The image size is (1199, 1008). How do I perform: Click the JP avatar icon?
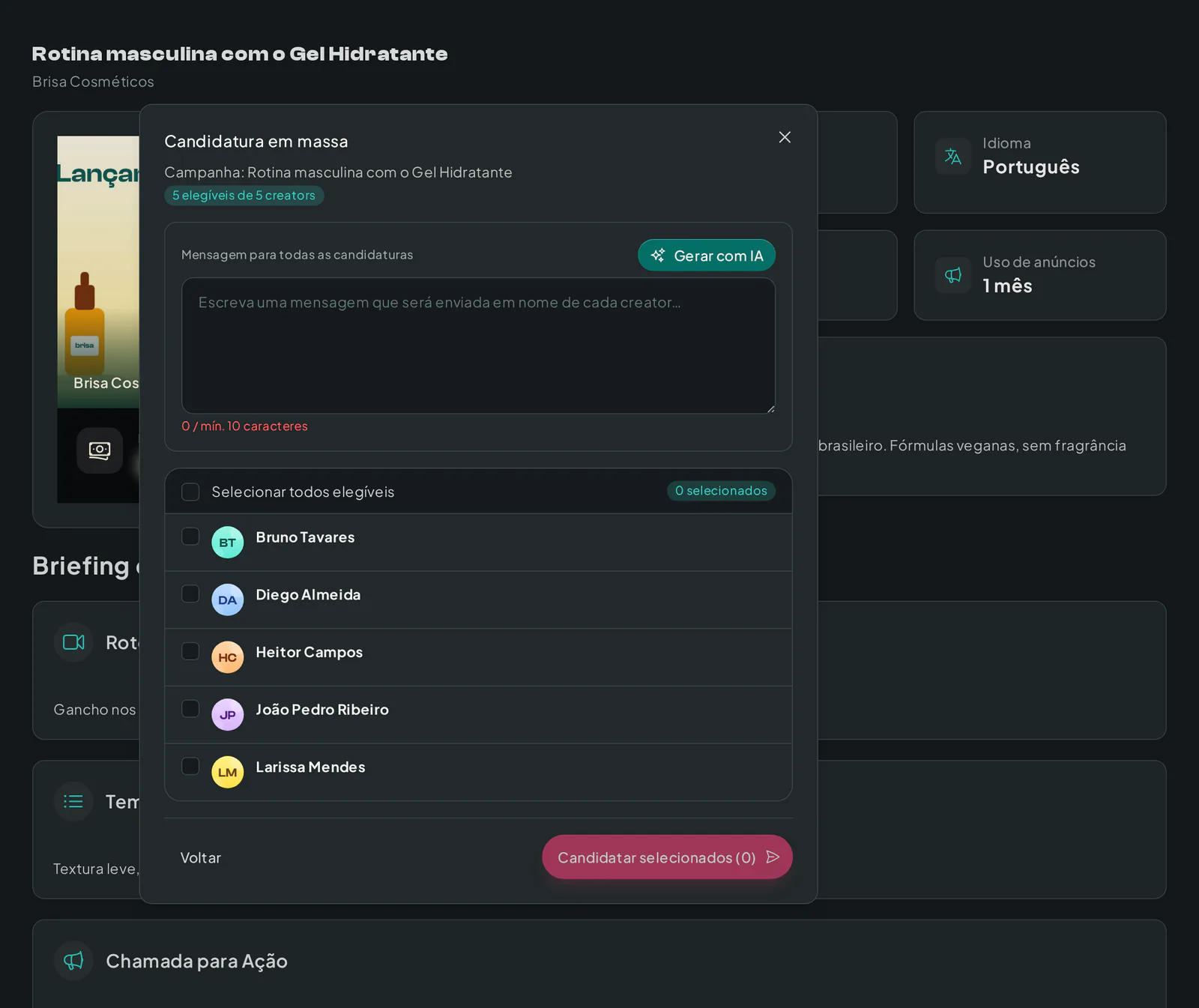pos(228,715)
